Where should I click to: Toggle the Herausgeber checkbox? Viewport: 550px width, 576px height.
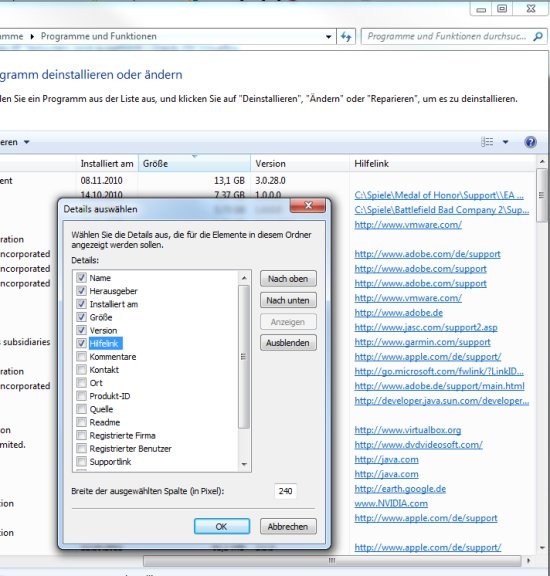(x=81, y=291)
